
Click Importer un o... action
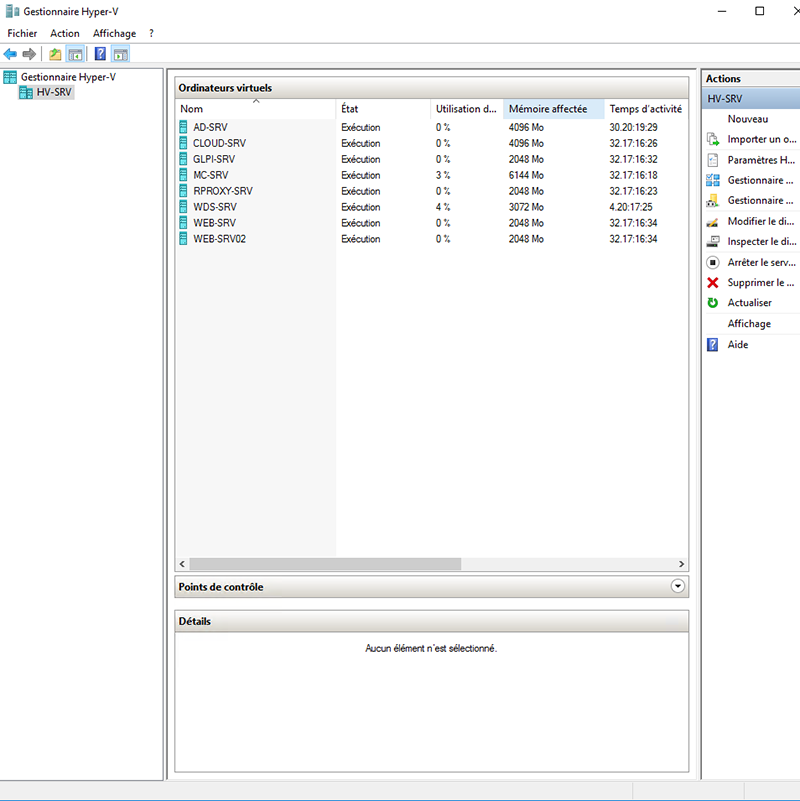pyautogui.click(x=762, y=139)
